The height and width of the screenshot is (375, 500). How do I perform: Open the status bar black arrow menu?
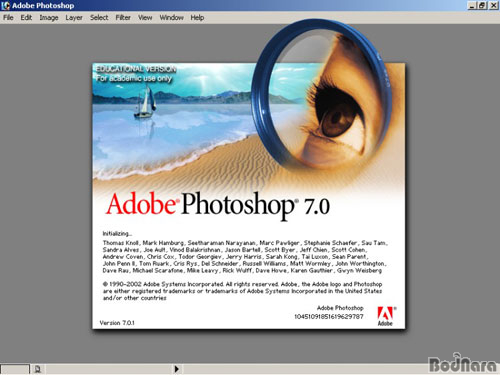(x=176, y=369)
